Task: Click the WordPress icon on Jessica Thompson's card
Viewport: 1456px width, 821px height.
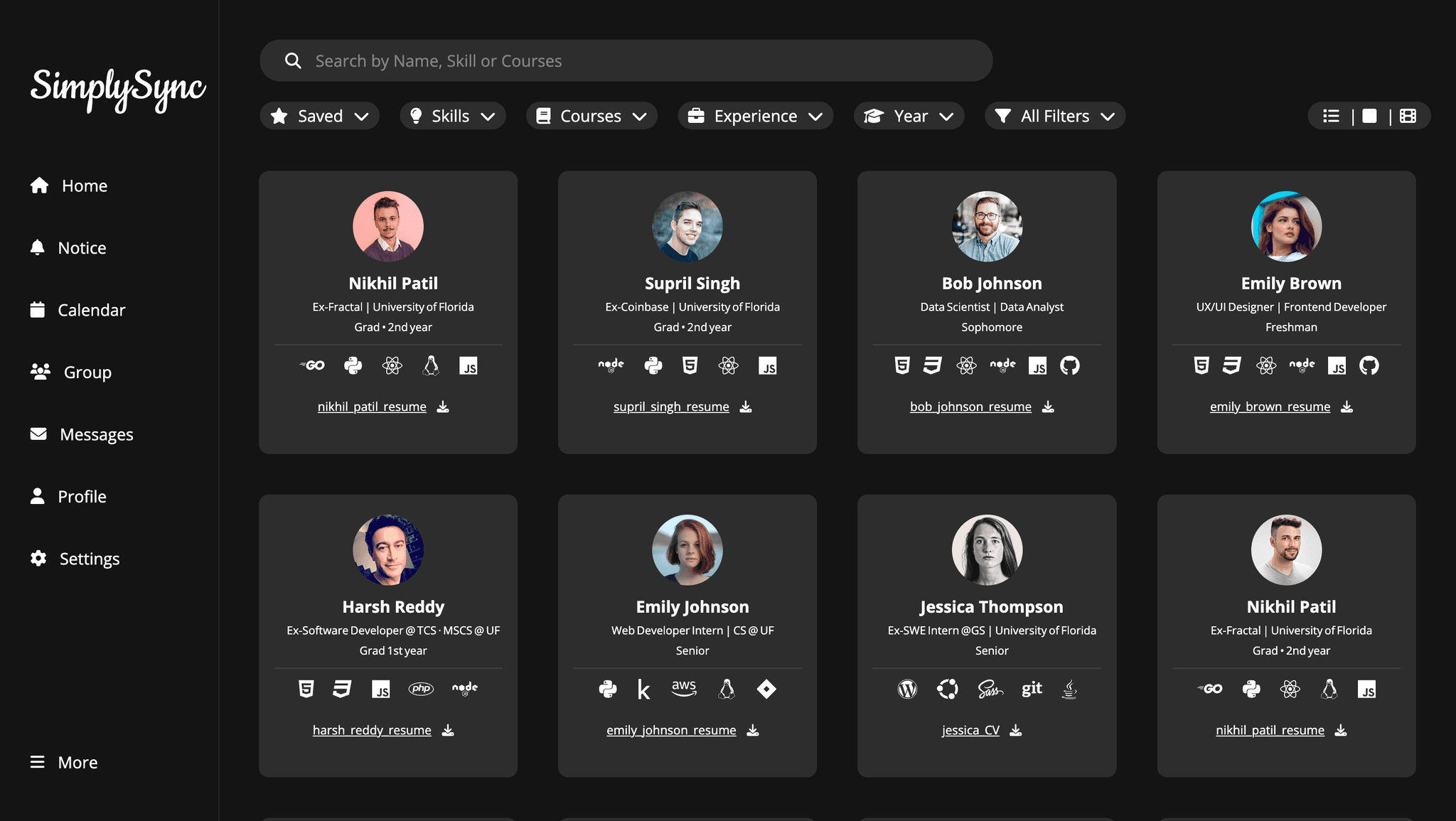Action: coord(907,689)
